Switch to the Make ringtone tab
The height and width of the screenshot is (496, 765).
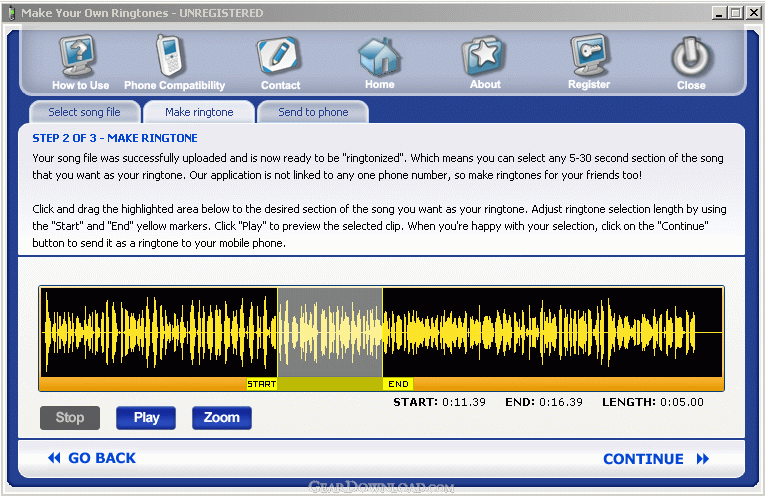pos(199,112)
